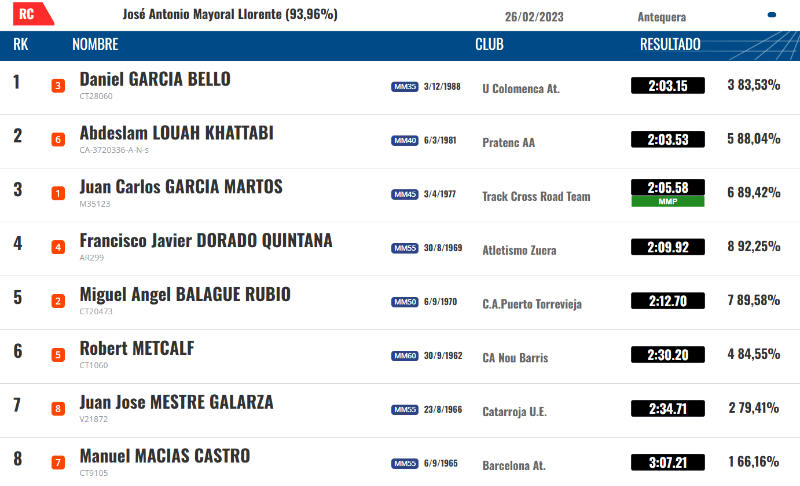This screenshot has width=800, height=486.
Task: Click the CLUB column header
Action: (x=489, y=44)
